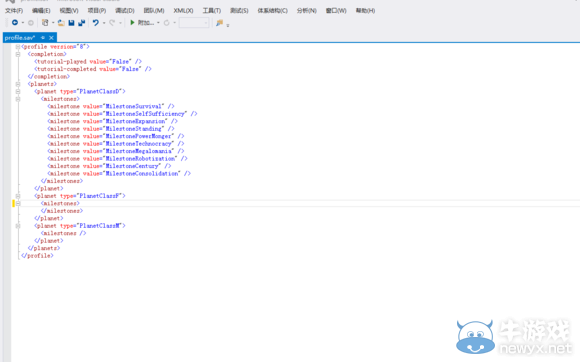Open the 编辑(E) menu
The image size is (580, 362).
(41, 10)
